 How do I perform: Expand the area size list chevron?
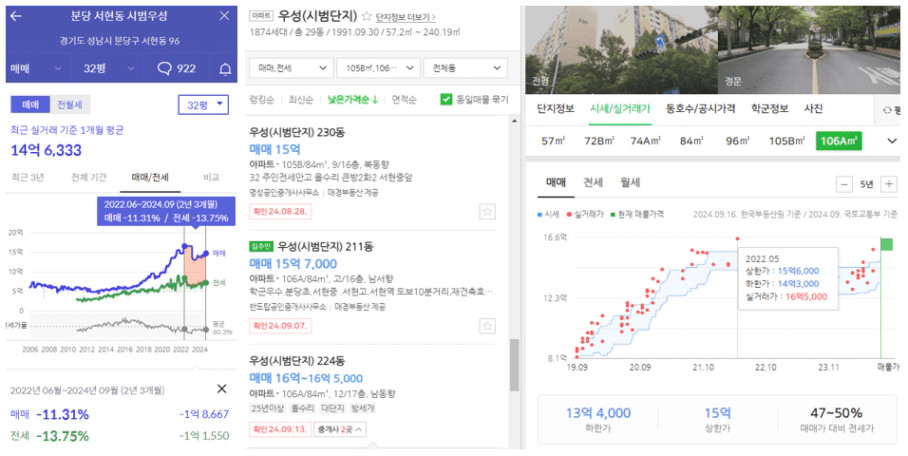[892, 141]
